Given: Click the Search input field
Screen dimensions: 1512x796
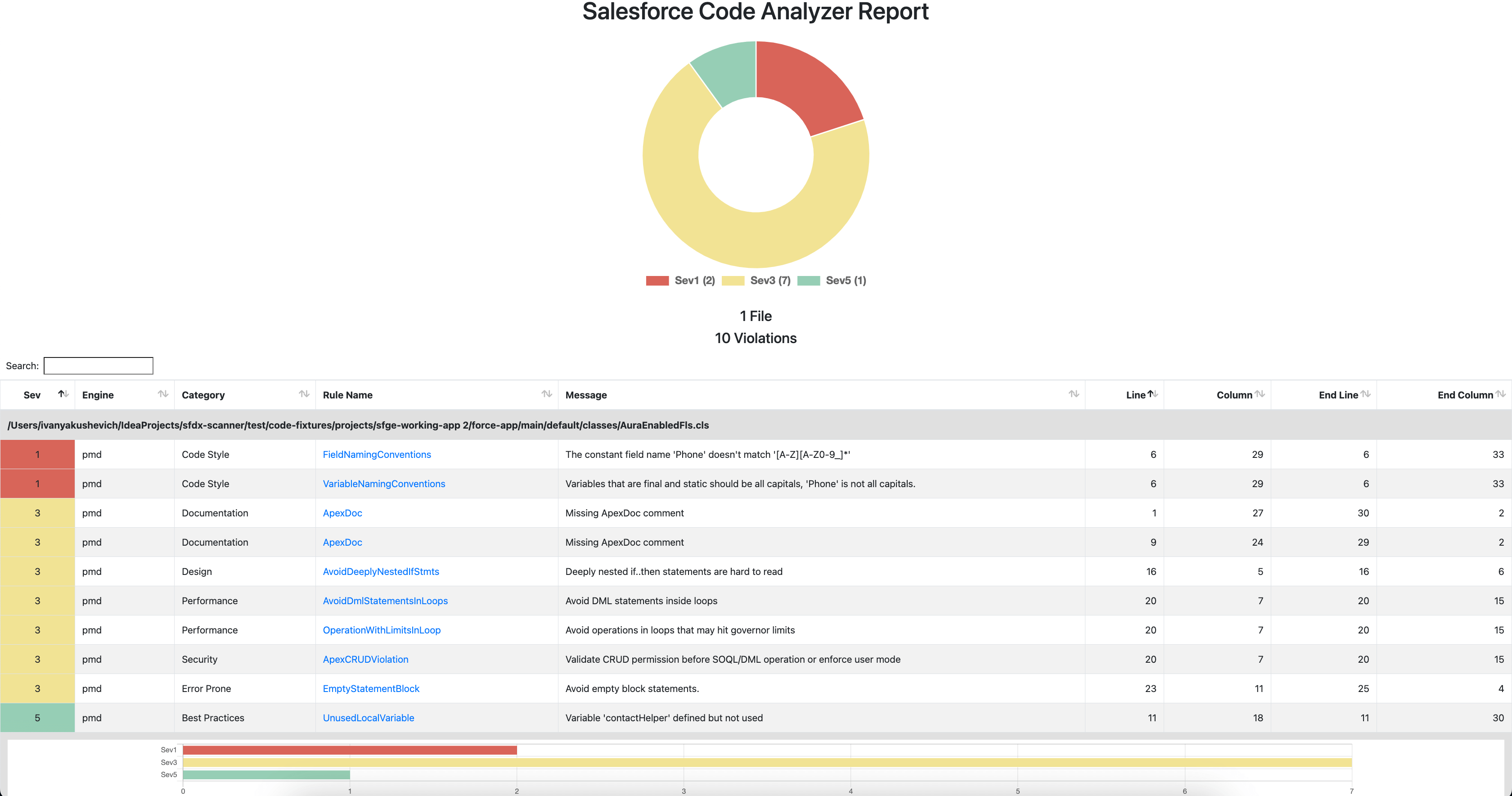Looking at the screenshot, I should coord(99,366).
